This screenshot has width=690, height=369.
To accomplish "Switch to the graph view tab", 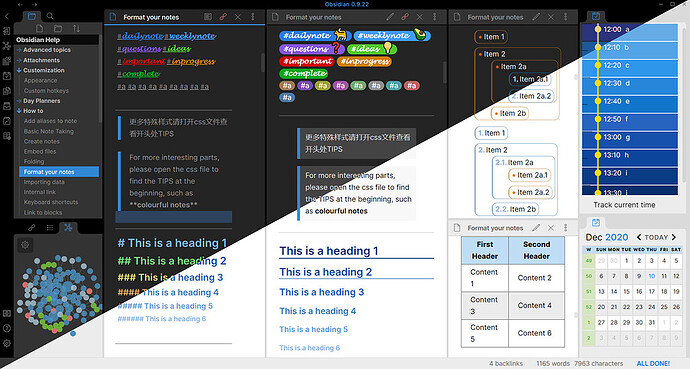I will (x=68, y=227).
